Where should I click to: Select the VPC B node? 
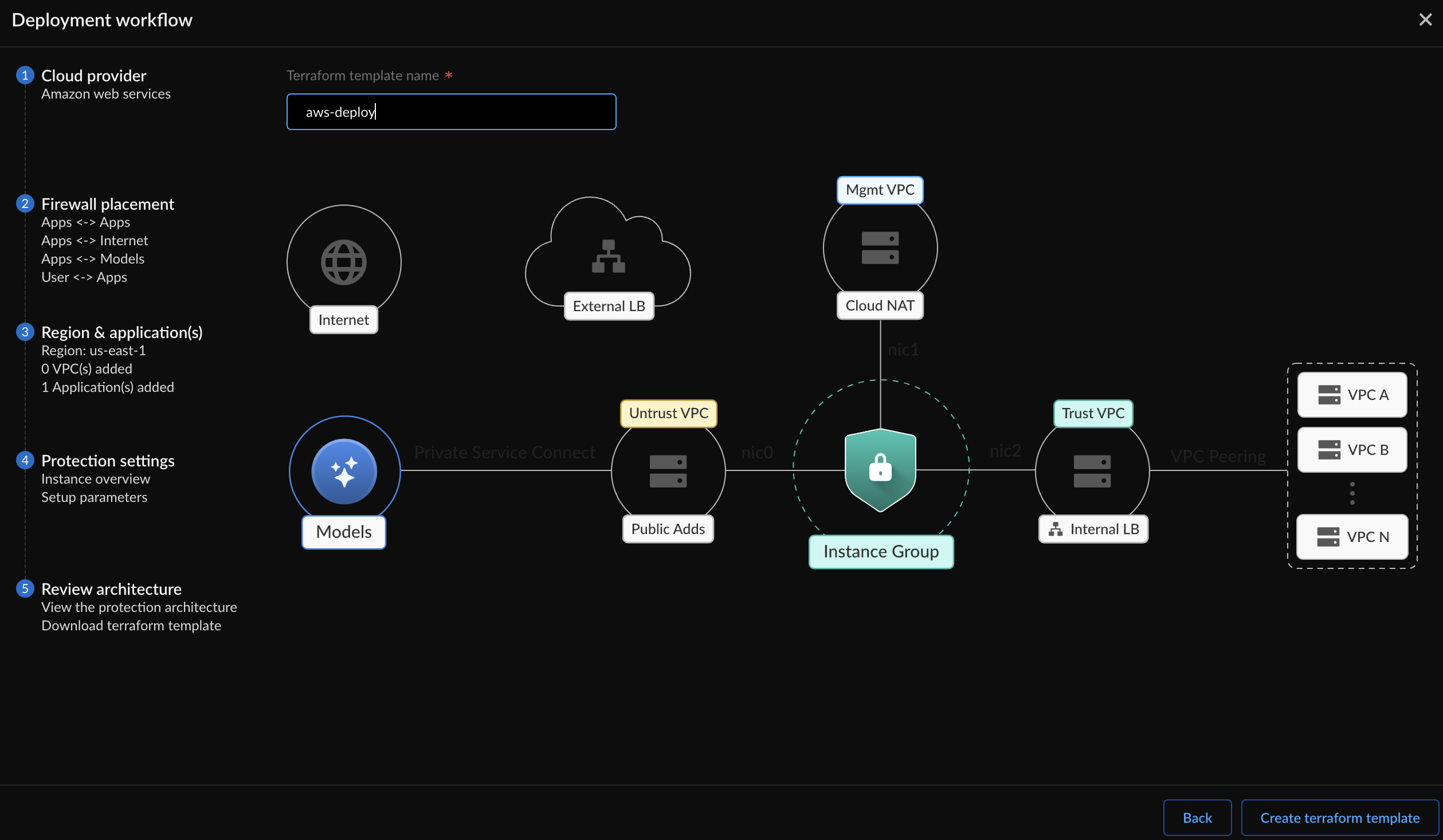point(1351,450)
